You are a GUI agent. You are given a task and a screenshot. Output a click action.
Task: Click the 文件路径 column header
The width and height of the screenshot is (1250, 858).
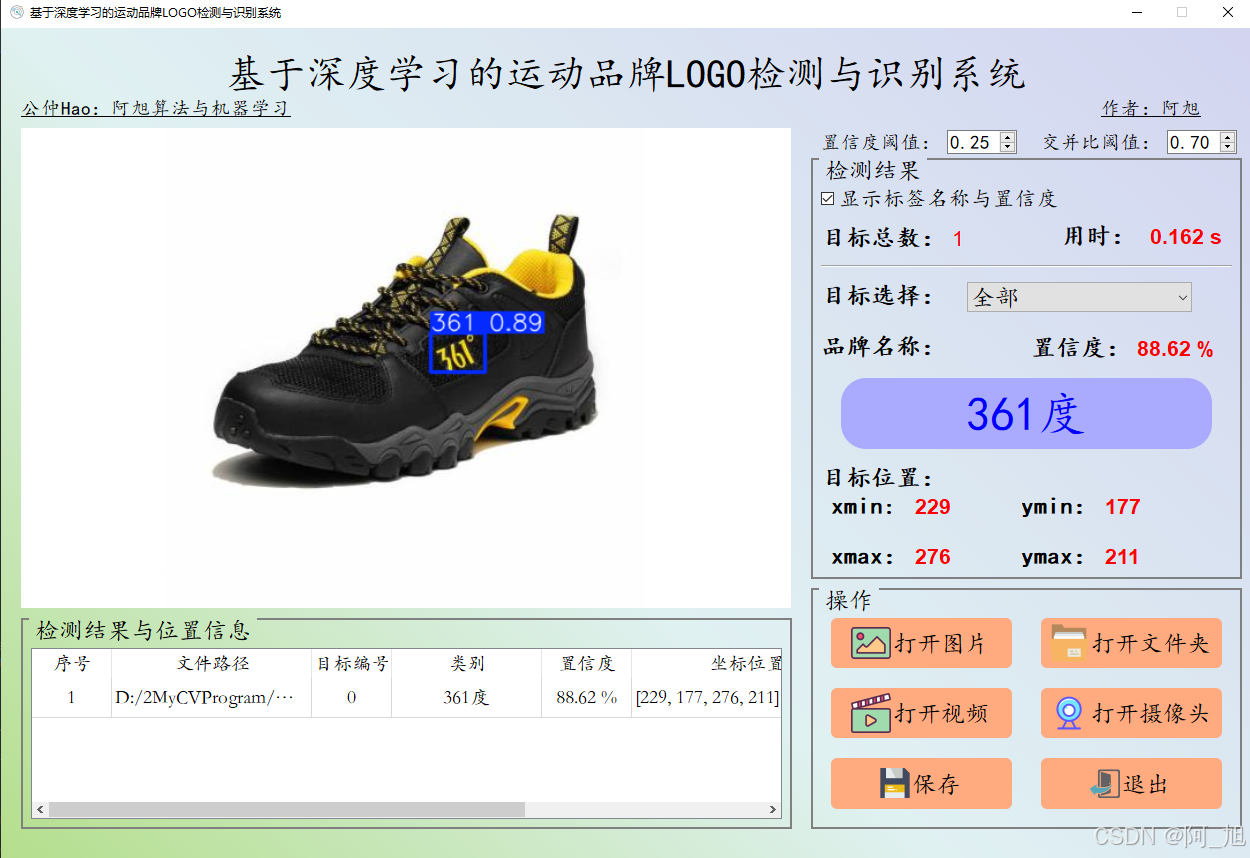point(212,663)
